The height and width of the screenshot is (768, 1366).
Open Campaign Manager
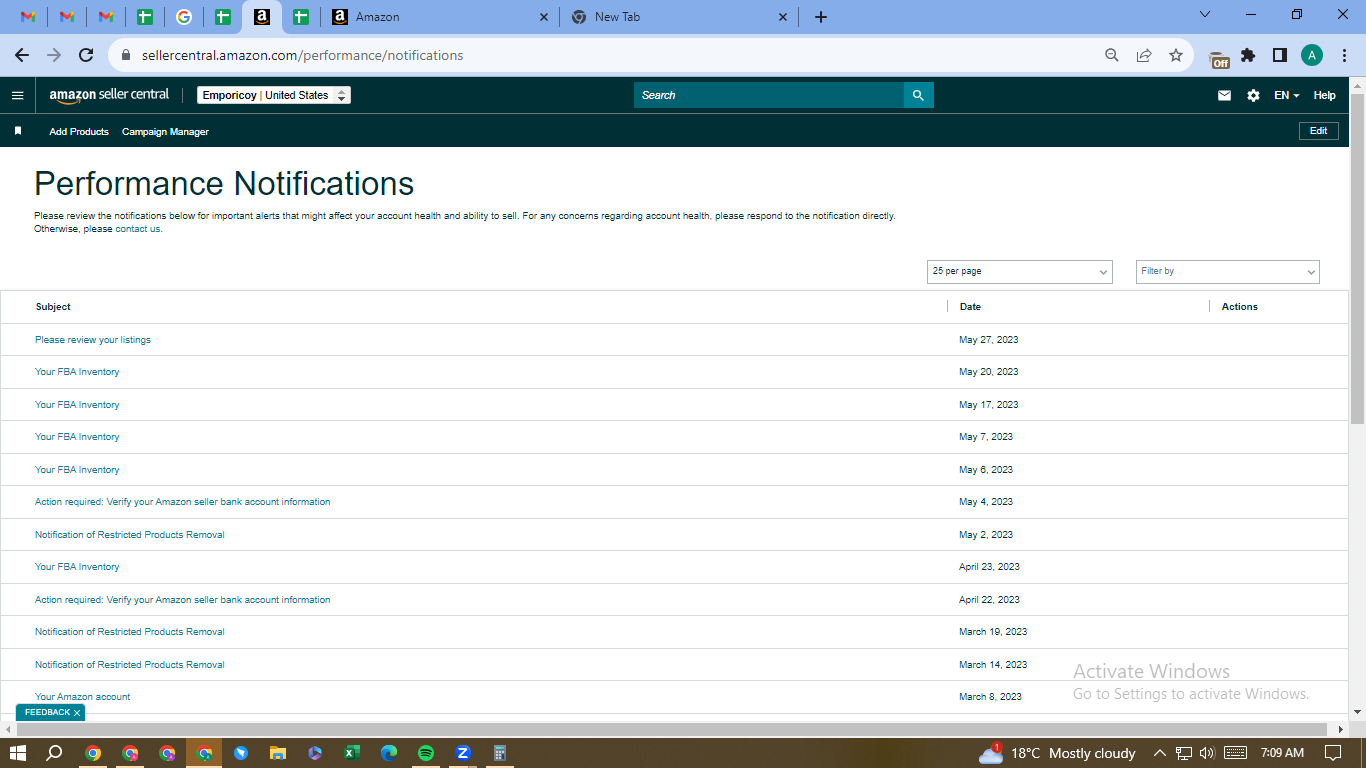point(165,132)
